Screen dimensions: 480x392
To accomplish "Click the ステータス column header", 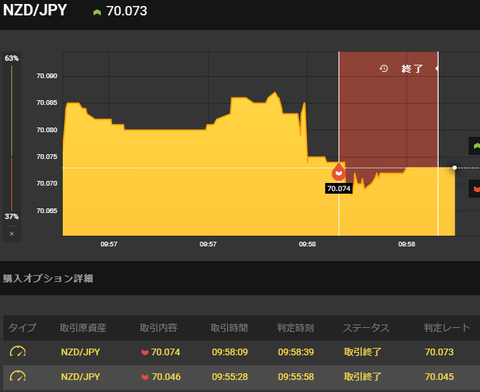I will [x=366, y=328].
